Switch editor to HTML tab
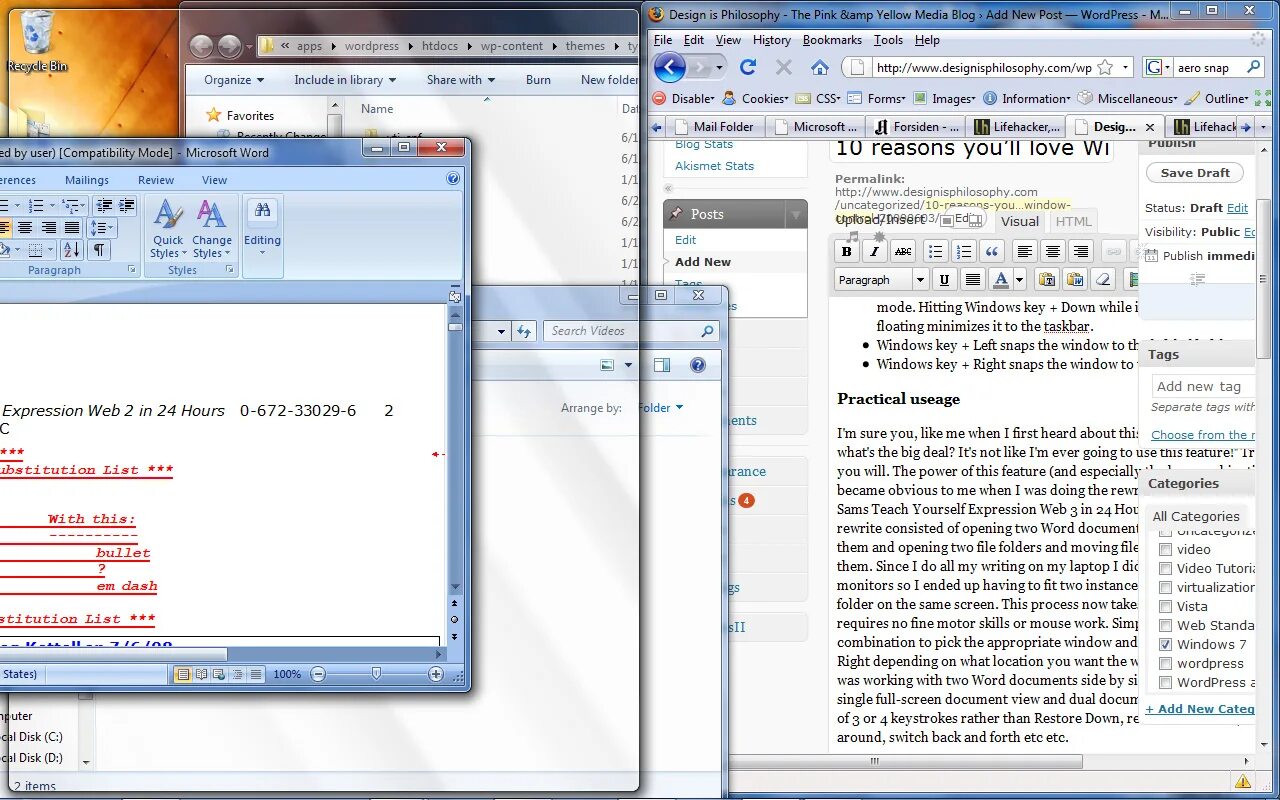The width and height of the screenshot is (1280, 800). coord(1074,222)
